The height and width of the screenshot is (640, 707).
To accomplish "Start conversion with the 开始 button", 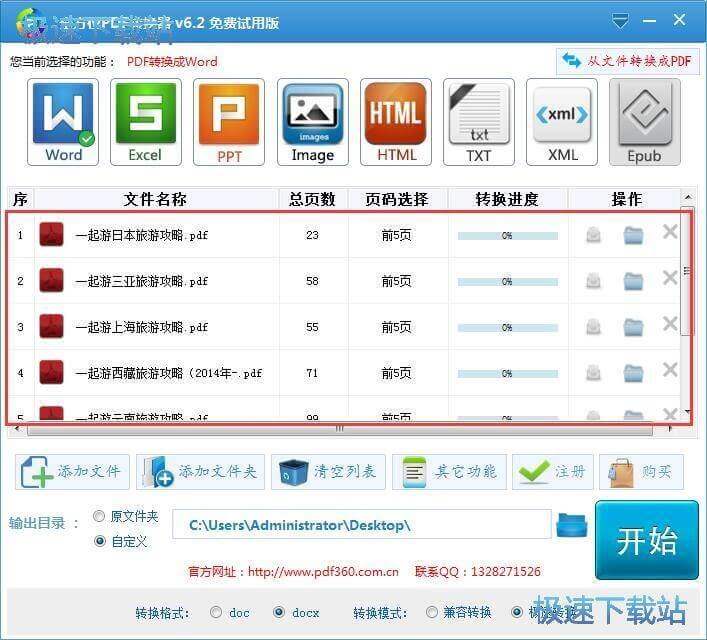I will pyautogui.click(x=647, y=540).
